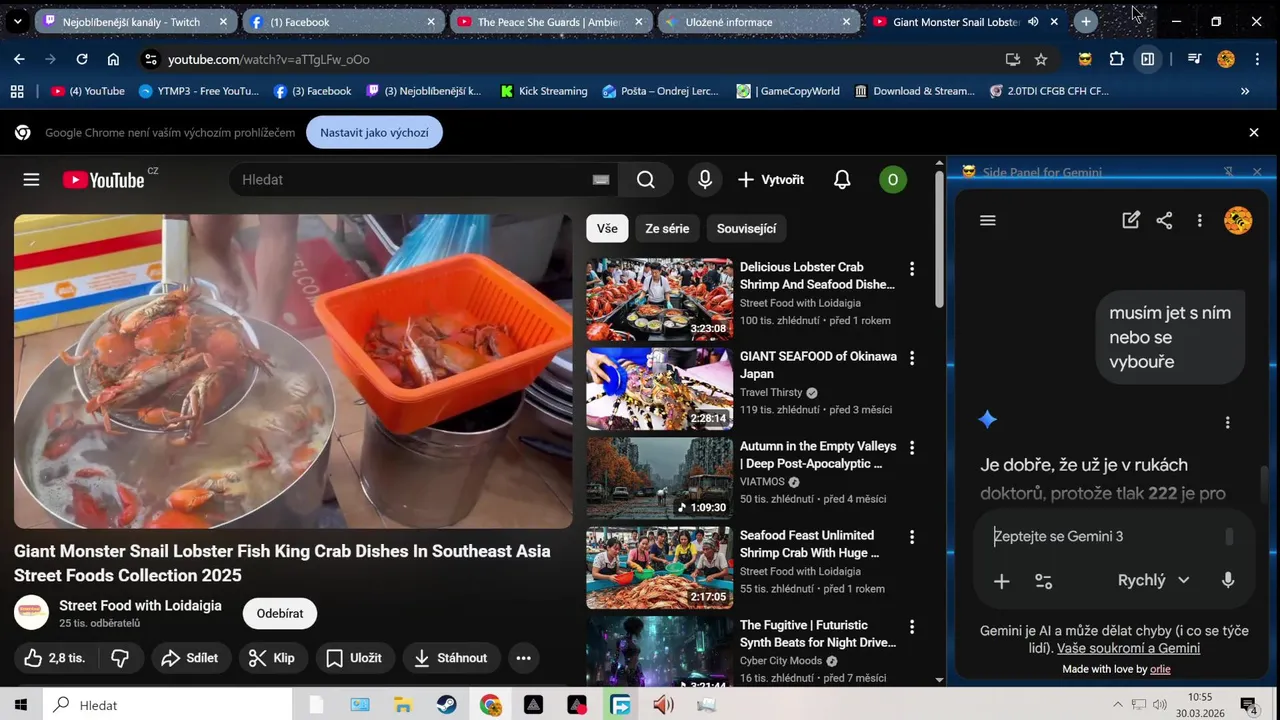Open options for Seafood Feast Unlimited video
This screenshot has width=1280, height=720.
[x=911, y=537]
